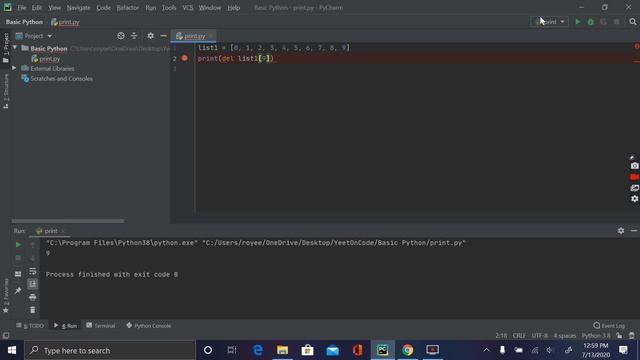The width and height of the screenshot is (640, 360).
Task: Click the Python 3.8 interpreter status
Action: click(x=596, y=336)
